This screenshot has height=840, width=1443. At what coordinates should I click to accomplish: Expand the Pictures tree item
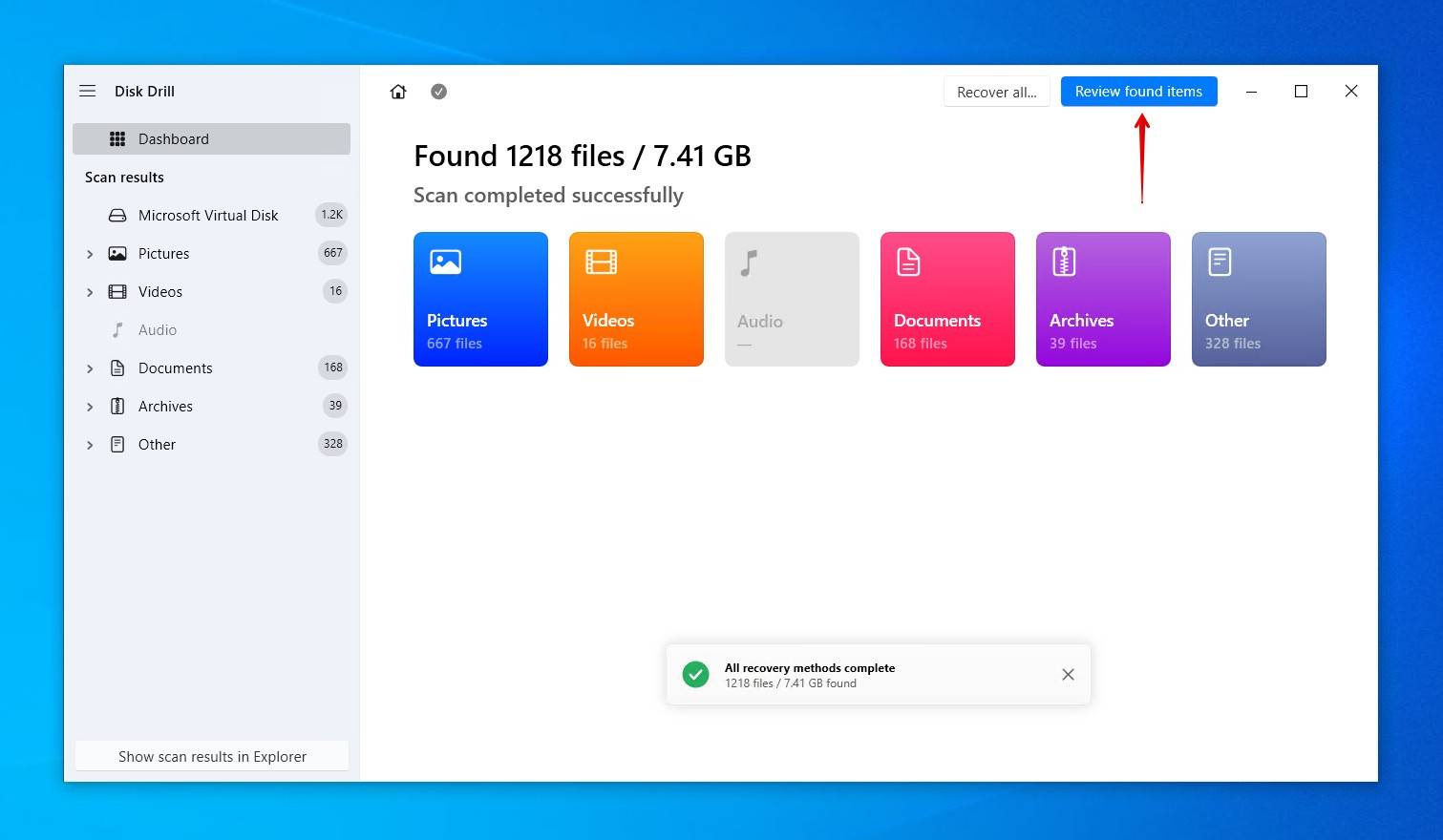coord(90,254)
